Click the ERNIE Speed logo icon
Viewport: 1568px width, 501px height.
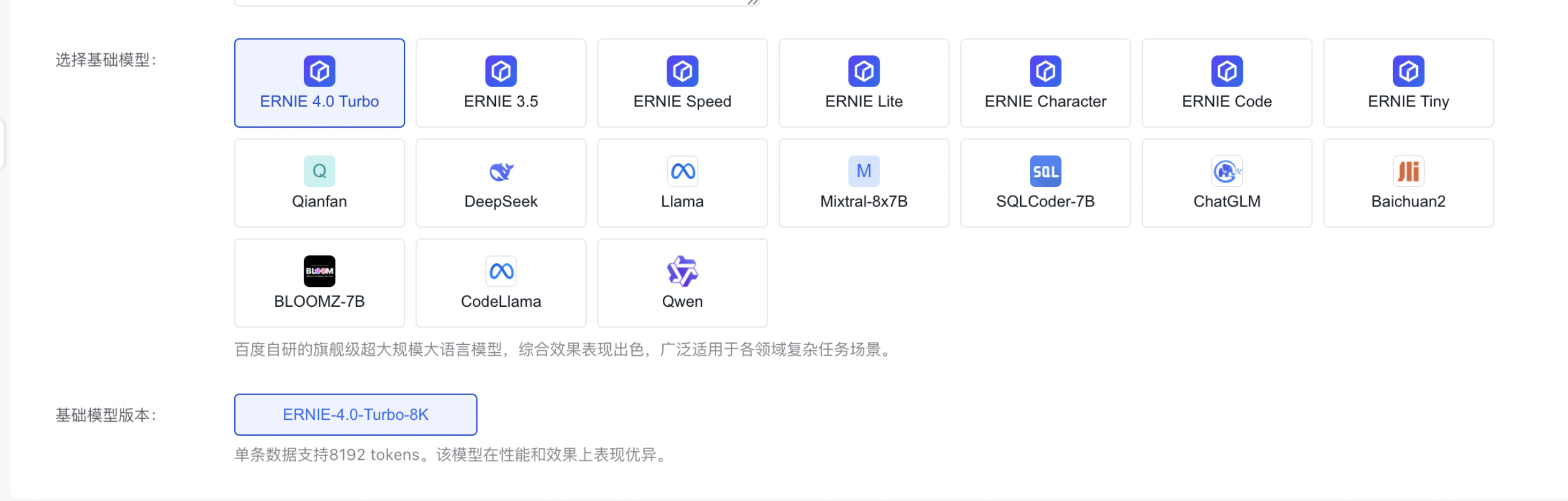tap(682, 71)
